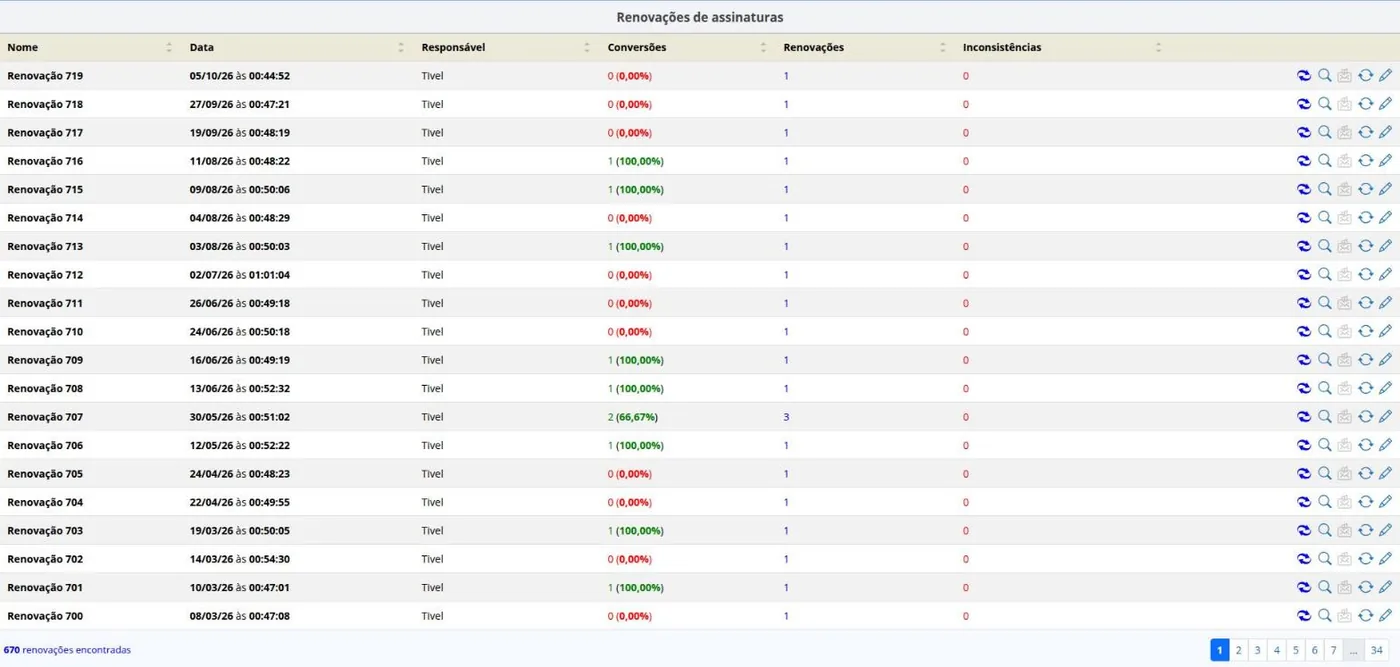Click the pencil edit icon for Renovação 719
1400x667 pixels.
tap(1385, 75)
